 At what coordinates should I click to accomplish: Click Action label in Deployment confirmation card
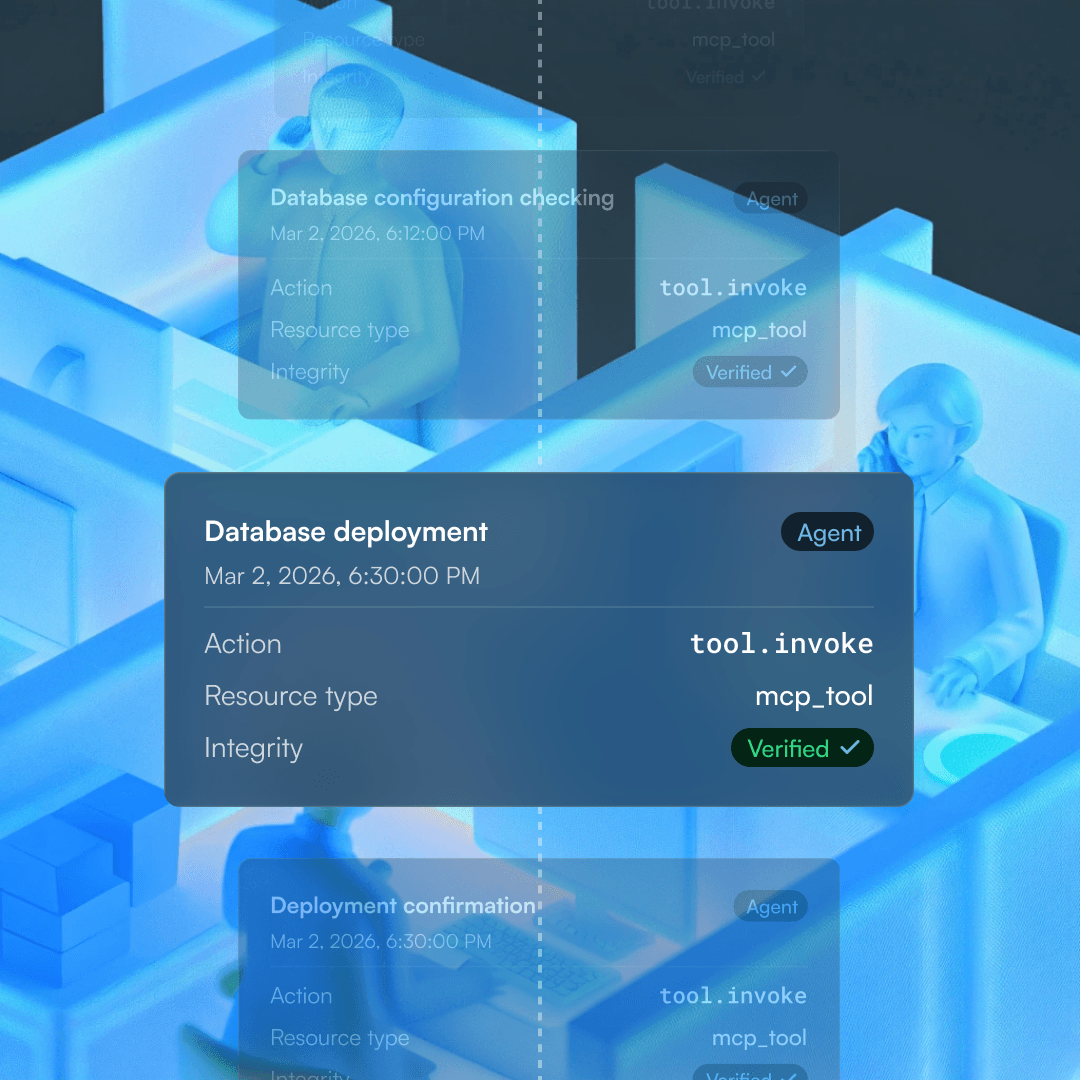[x=301, y=996]
